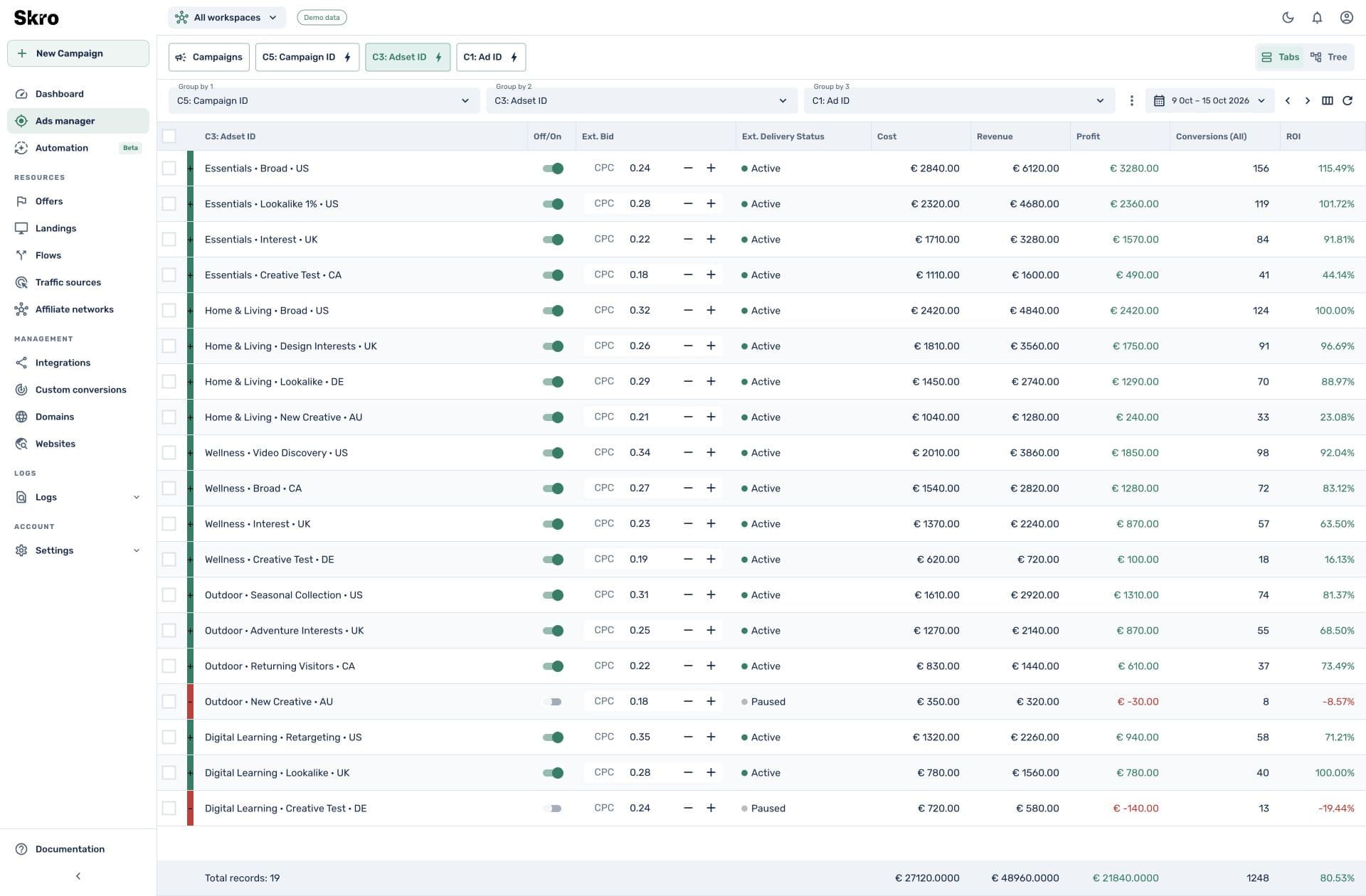Expand the Settings sidebar section
The image size is (1366, 896).
tap(78, 550)
